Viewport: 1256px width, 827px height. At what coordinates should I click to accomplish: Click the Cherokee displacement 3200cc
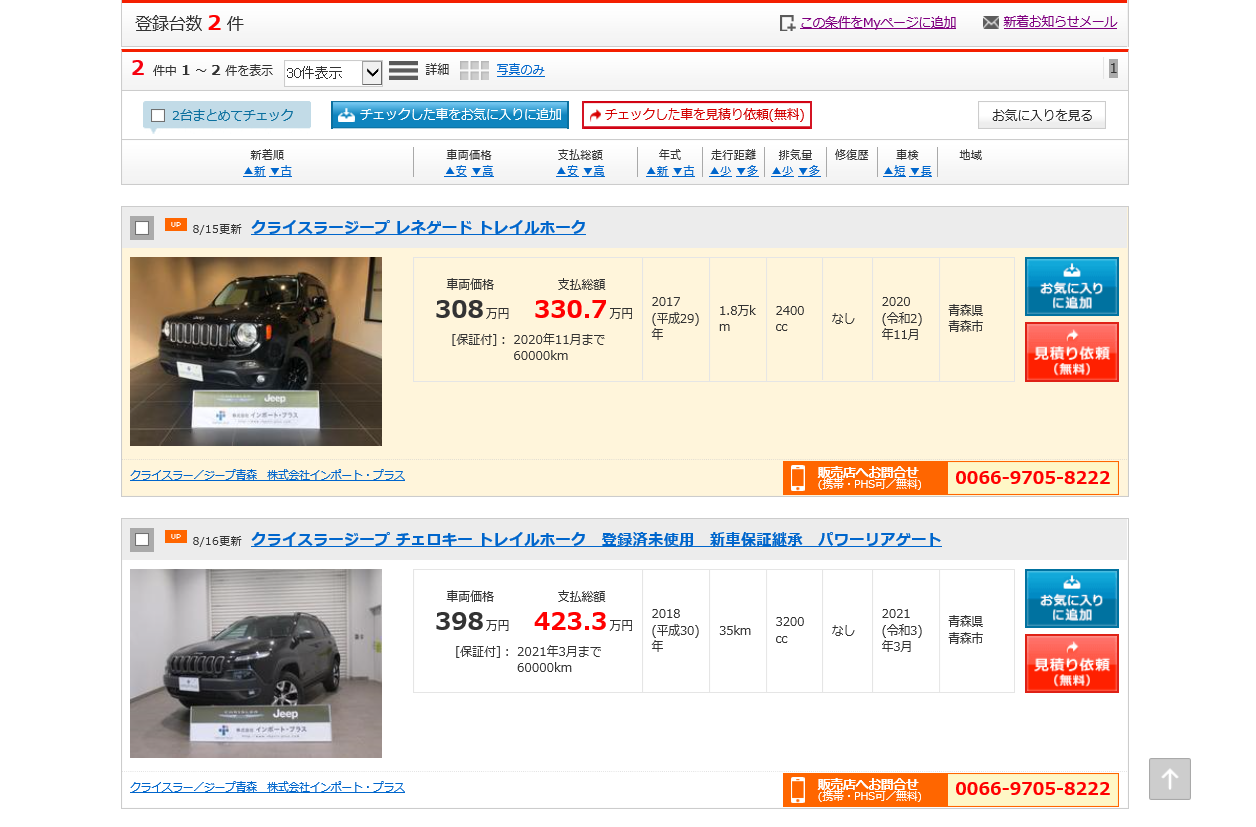tap(790, 630)
